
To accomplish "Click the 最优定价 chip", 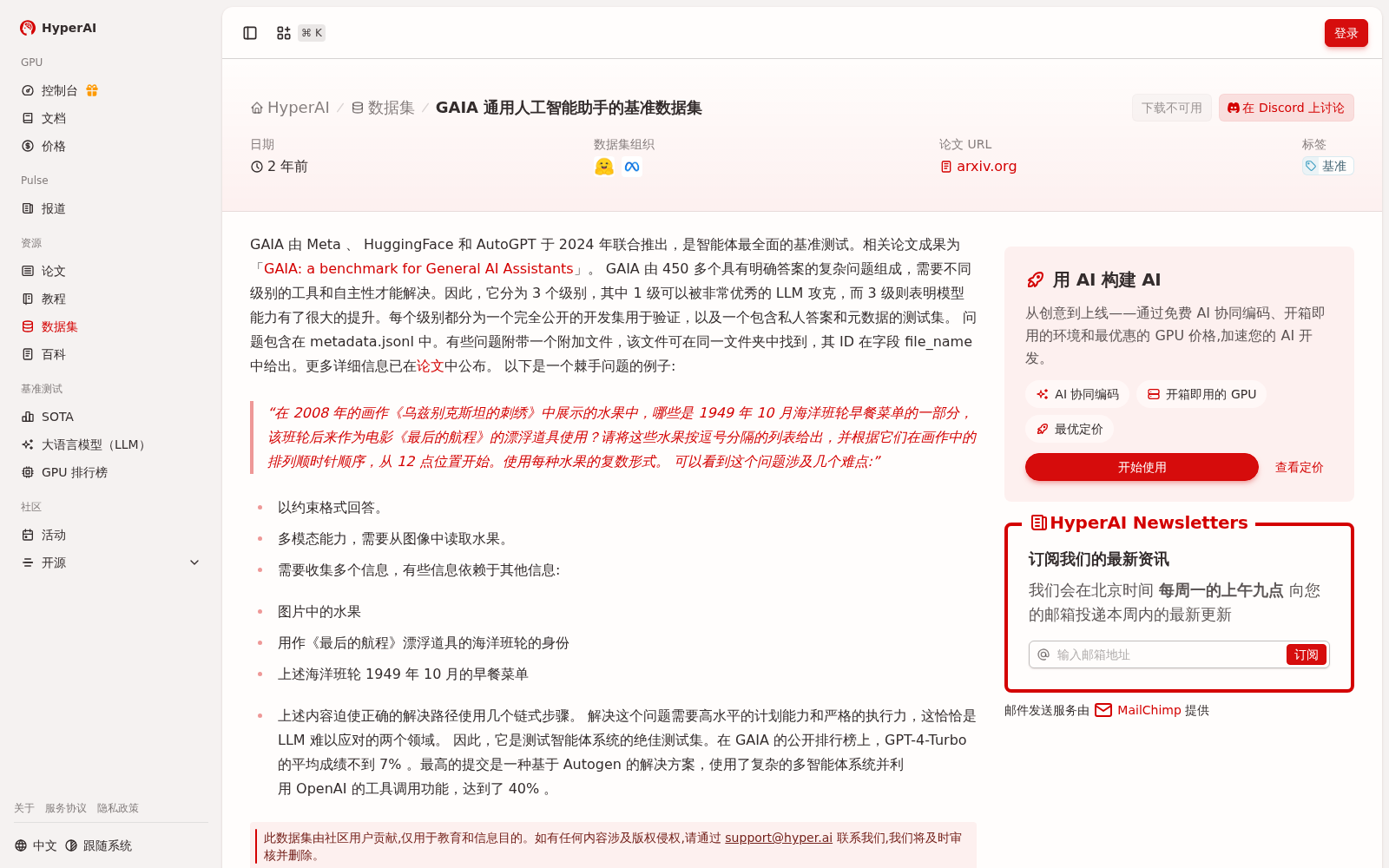I will (x=1070, y=429).
